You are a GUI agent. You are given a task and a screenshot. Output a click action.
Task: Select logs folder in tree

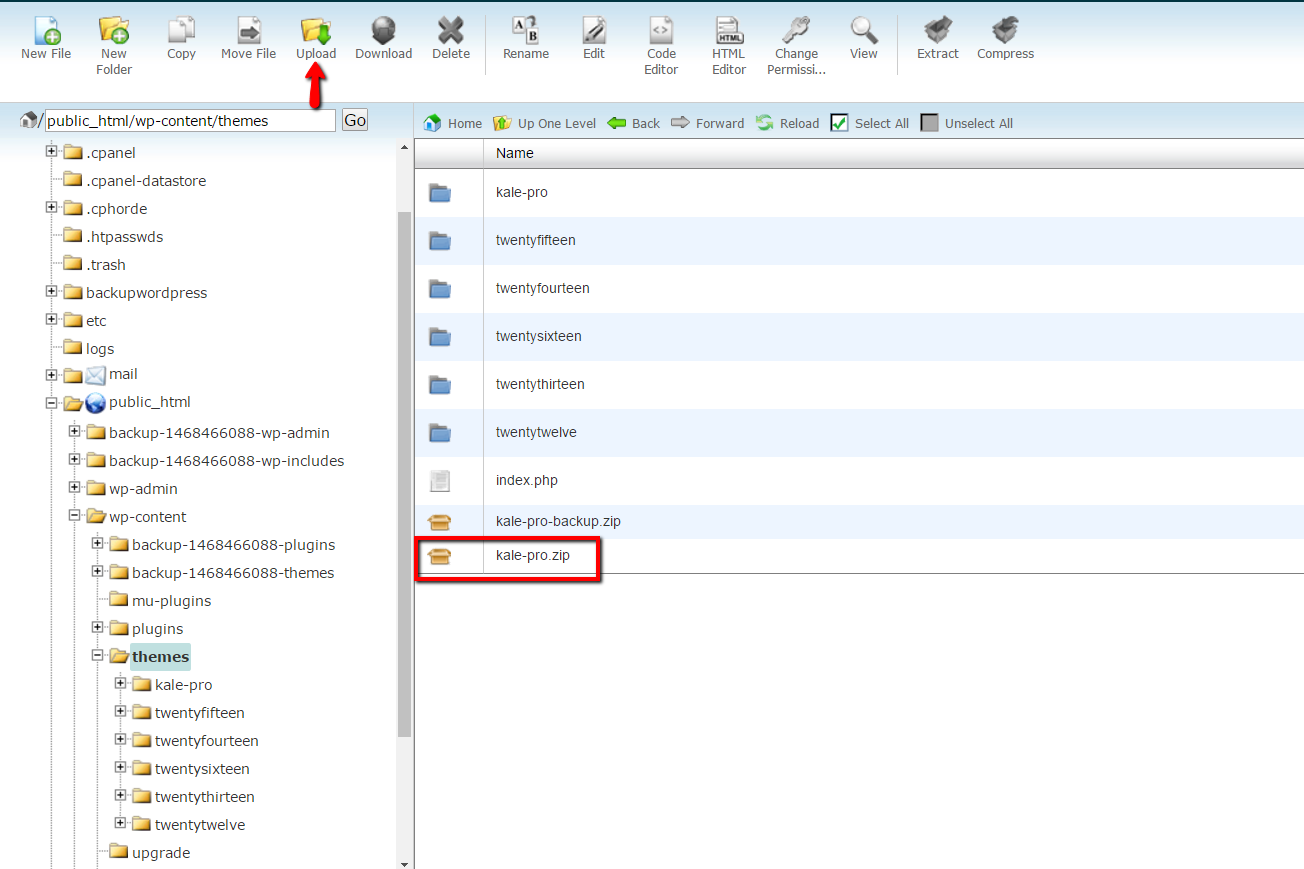(x=100, y=348)
